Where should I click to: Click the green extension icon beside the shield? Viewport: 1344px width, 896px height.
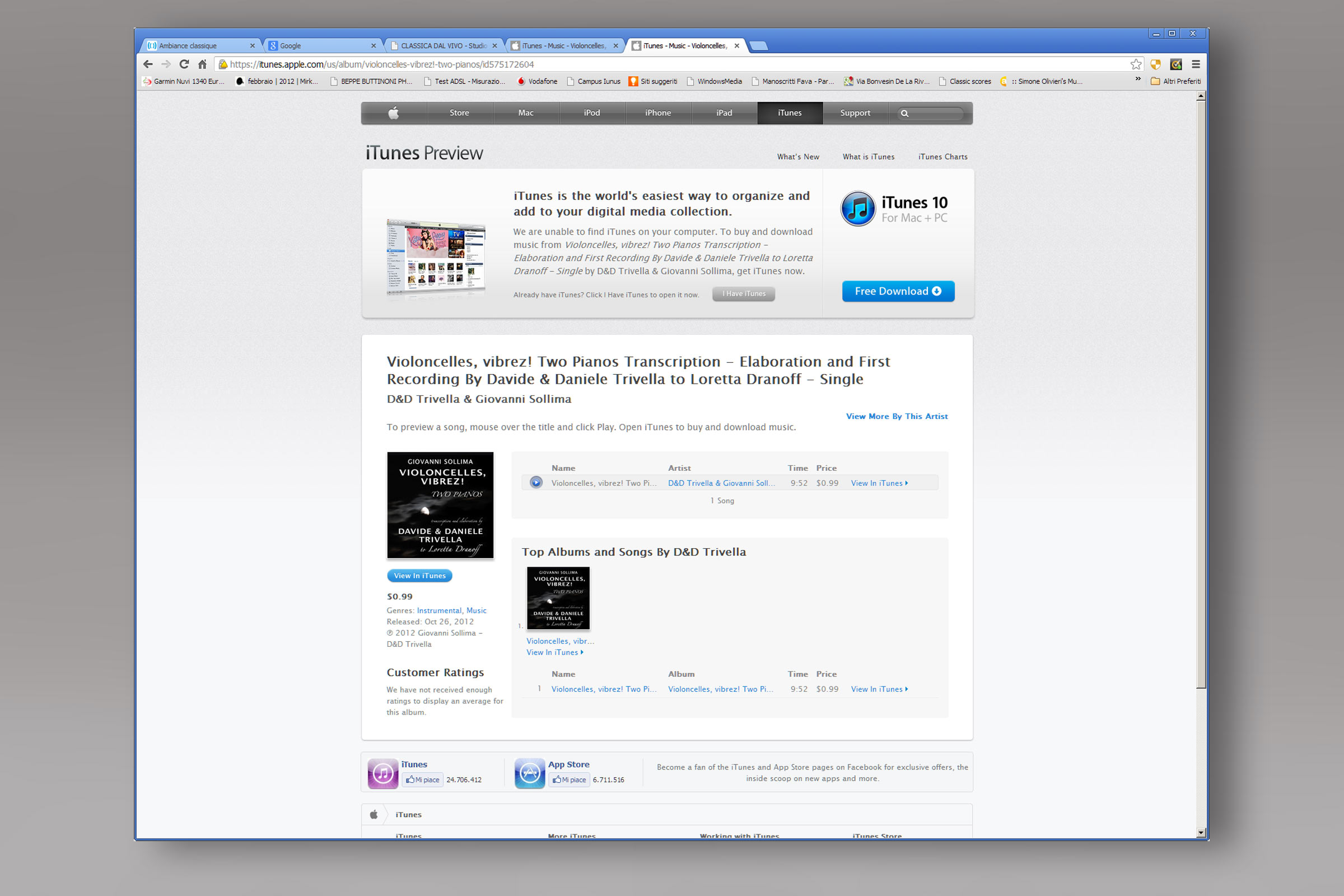click(1176, 64)
